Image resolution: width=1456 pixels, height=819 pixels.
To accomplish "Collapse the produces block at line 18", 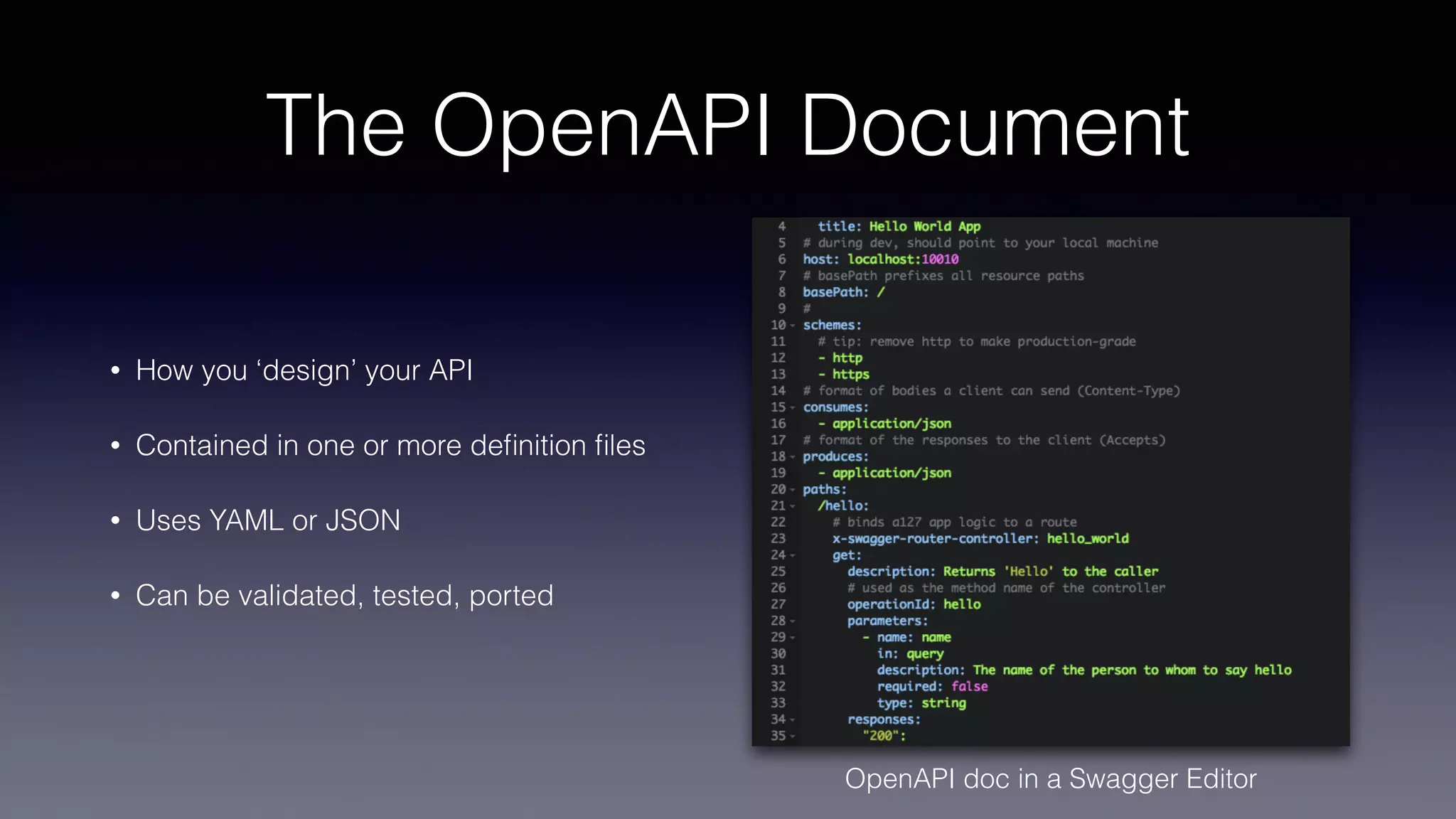I will [x=793, y=457].
